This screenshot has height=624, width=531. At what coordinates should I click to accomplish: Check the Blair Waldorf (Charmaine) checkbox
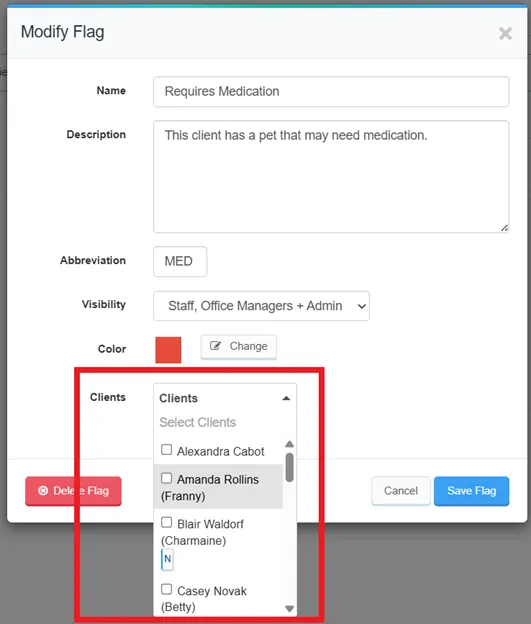click(x=166, y=522)
